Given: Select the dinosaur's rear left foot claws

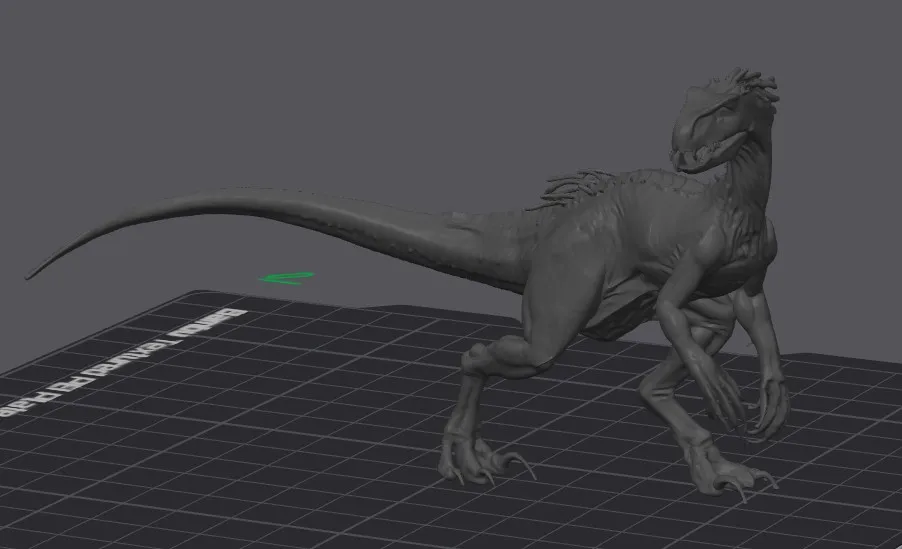Looking at the screenshot, I should (x=486, y=465).
